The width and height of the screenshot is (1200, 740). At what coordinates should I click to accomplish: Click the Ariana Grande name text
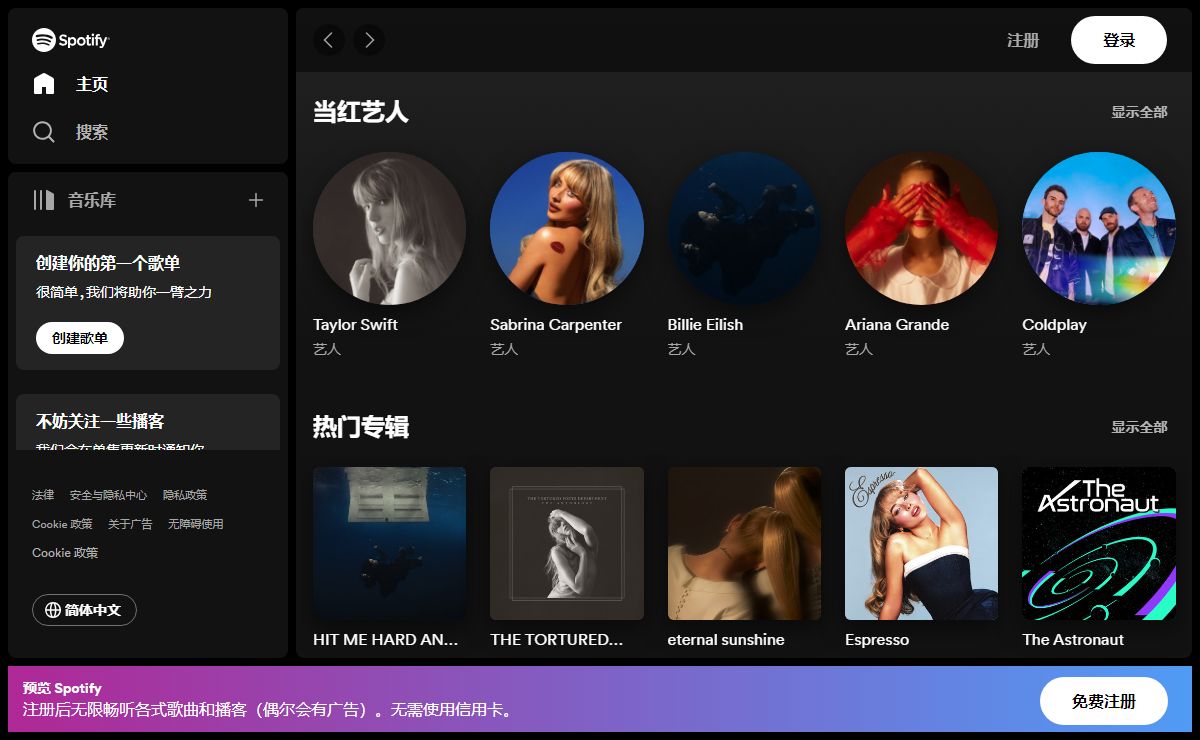897,325
